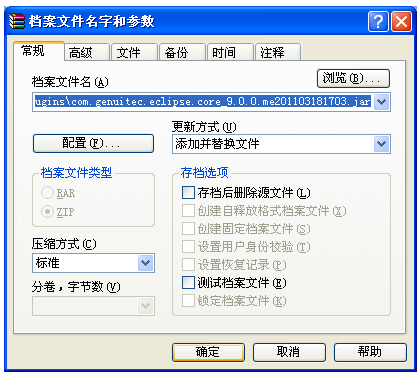
Task: Open the 压缩方式 标准 dropdown
Action: [x=93, y=263]
